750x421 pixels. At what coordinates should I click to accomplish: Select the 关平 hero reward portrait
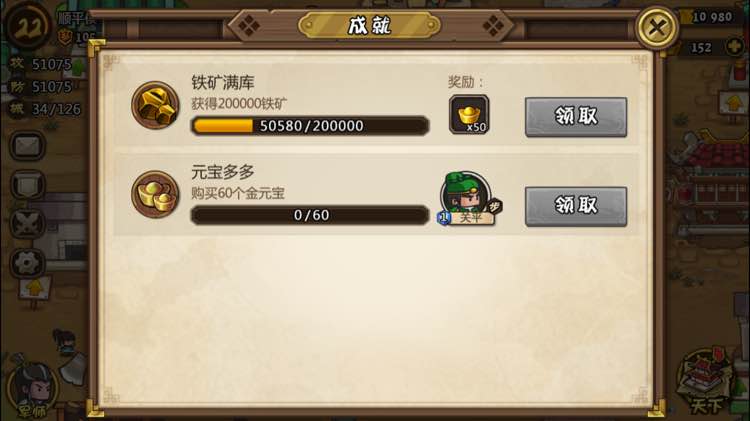(x=468, y=199)
